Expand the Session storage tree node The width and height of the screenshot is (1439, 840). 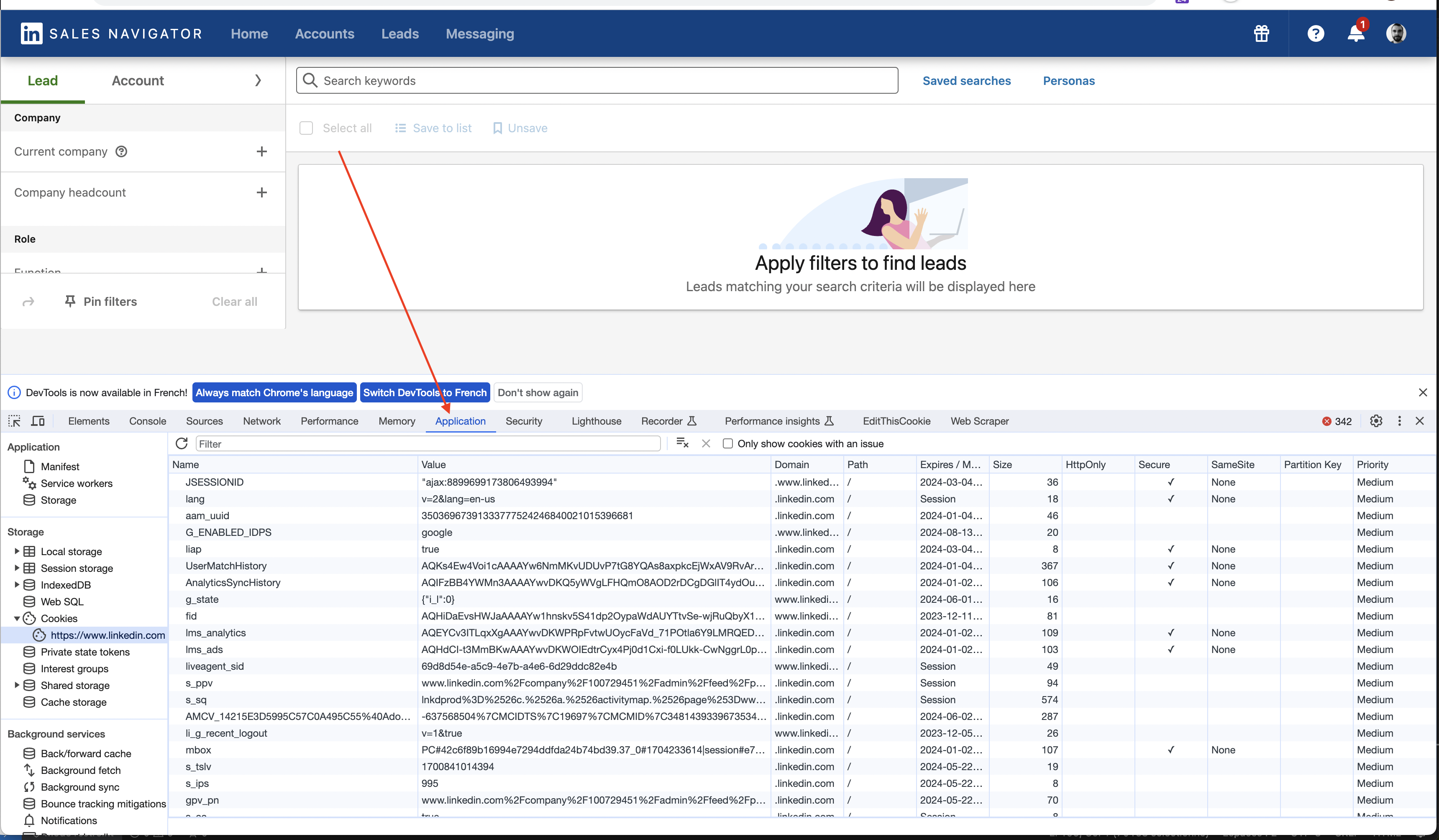(x=17, y=568)
